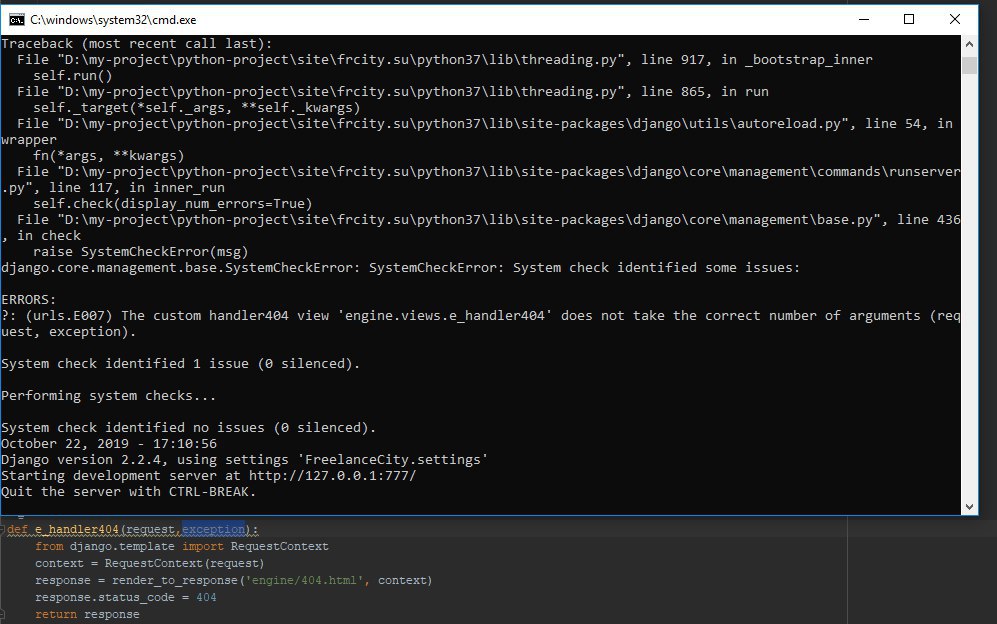Click the highlighted 'exception' parameter in editor
Image resolution: width=997 pixels, height=624 pixels.
click(214, 529)
